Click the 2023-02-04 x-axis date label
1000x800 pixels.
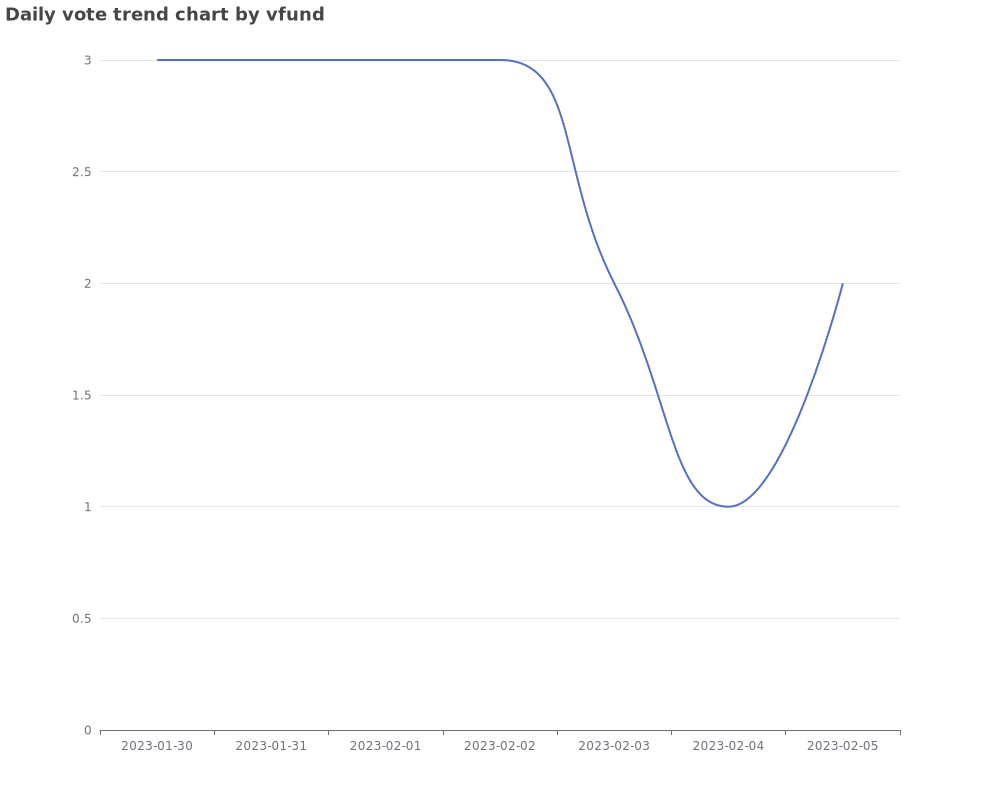pyautogui.click(x=728, y=746)
